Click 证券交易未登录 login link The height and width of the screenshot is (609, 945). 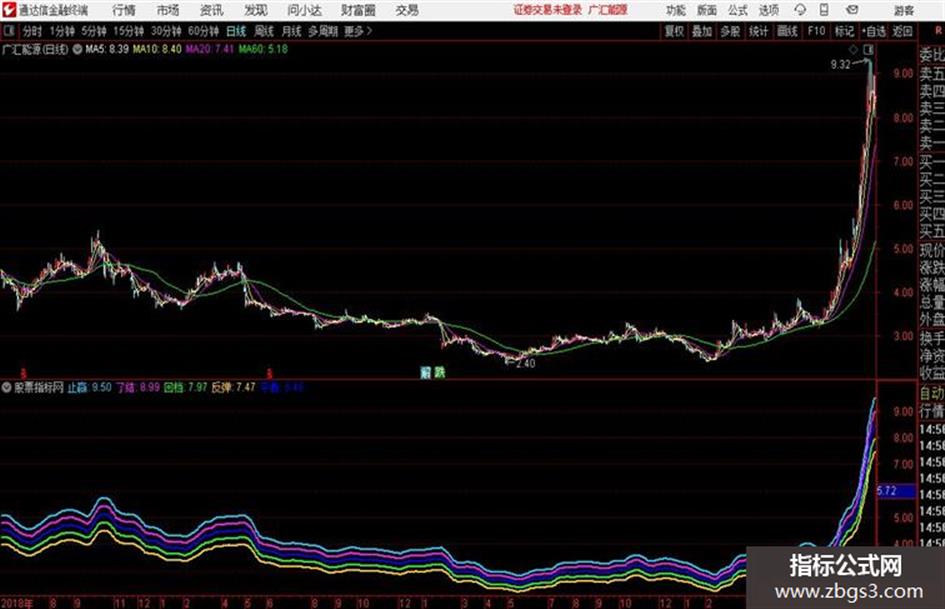tap(548, 10)
